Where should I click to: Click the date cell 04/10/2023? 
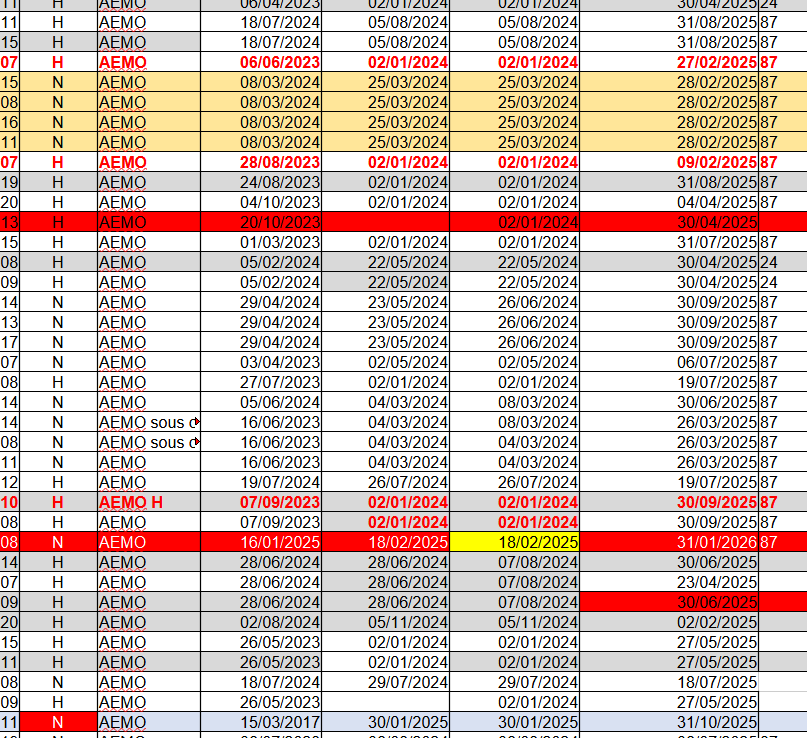pyautogui.click(x=280, y=202)
